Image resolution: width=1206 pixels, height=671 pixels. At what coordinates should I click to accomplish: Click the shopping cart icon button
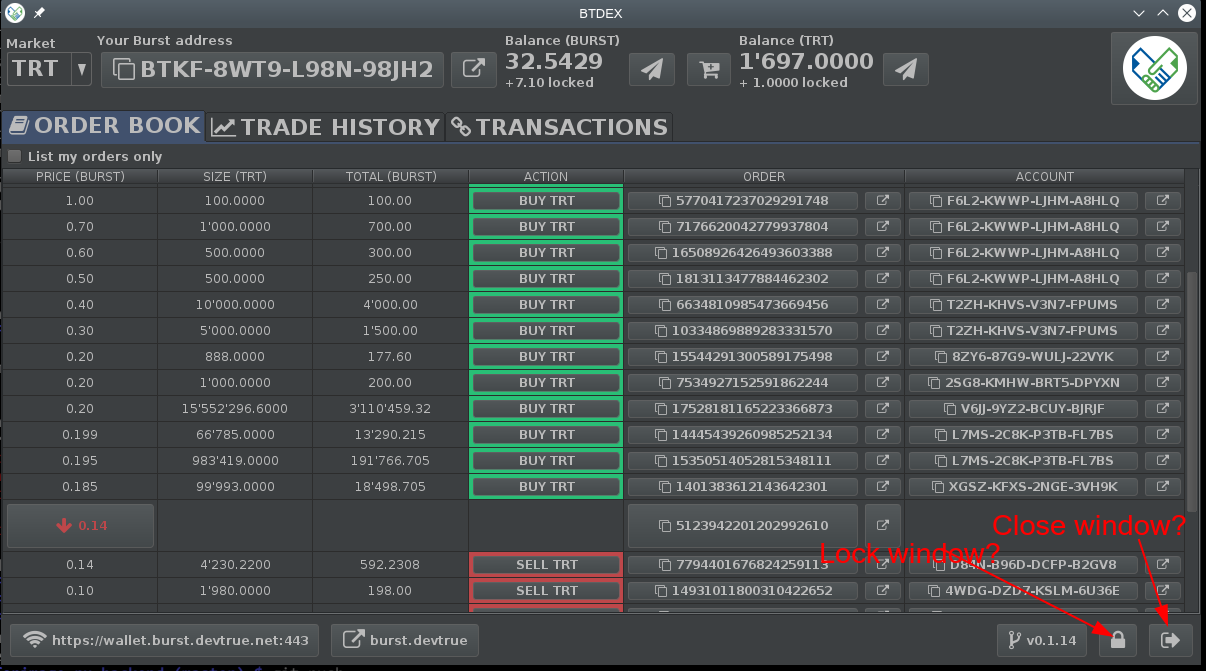point(709,69)
